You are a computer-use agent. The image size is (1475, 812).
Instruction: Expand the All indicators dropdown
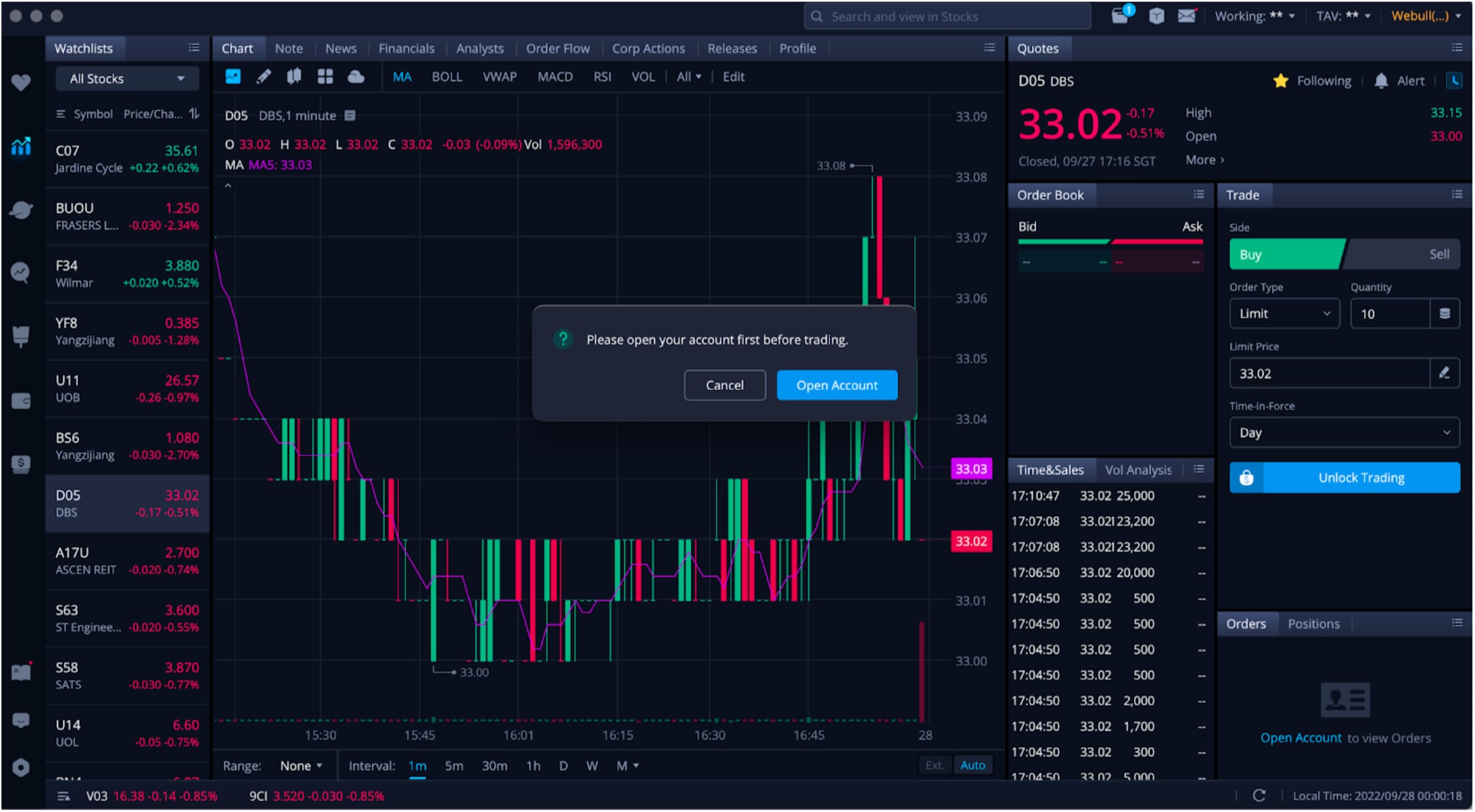click(688, 77)
